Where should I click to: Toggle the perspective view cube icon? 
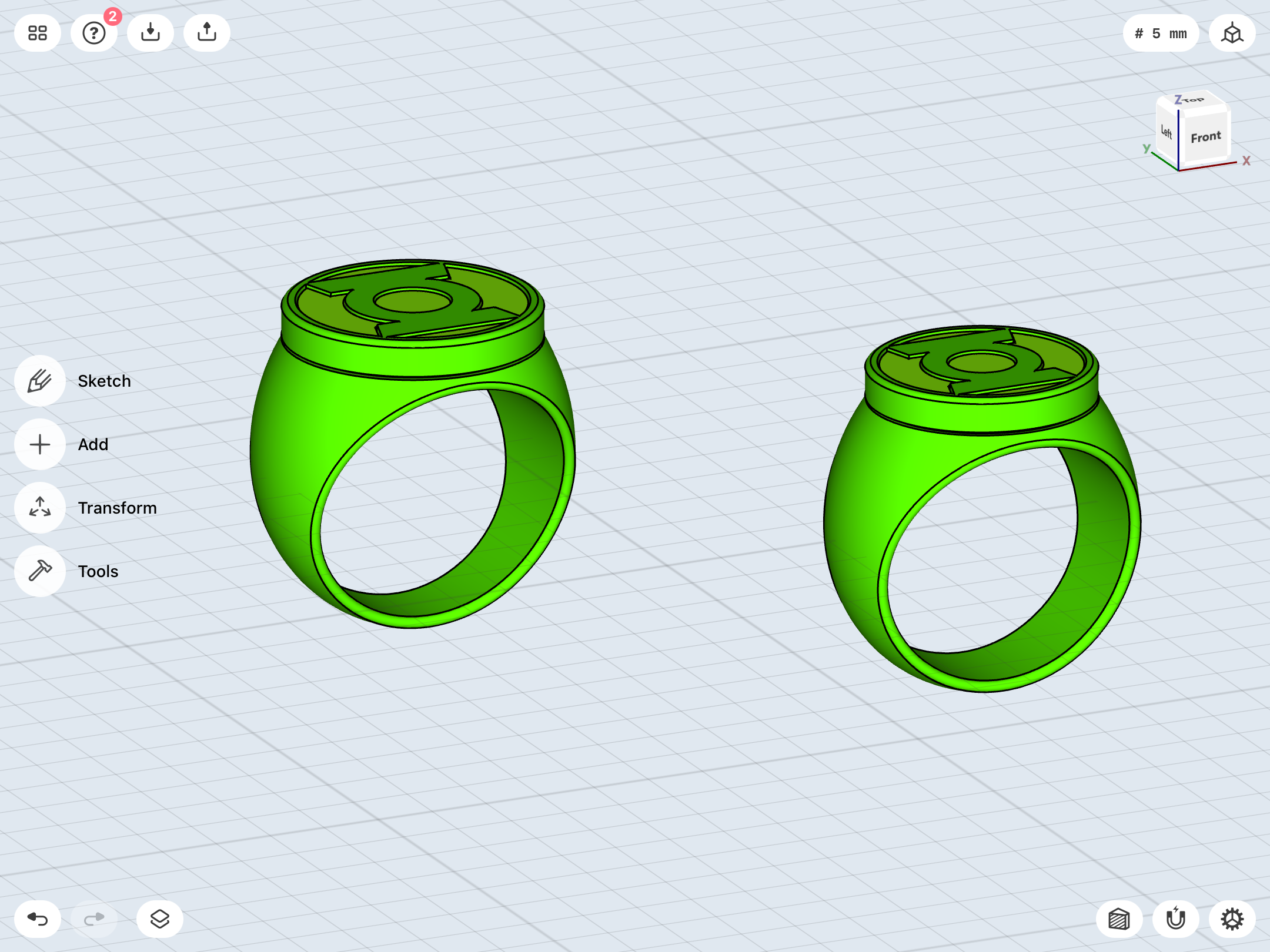pyautogui.click(x=1232, y=33)
